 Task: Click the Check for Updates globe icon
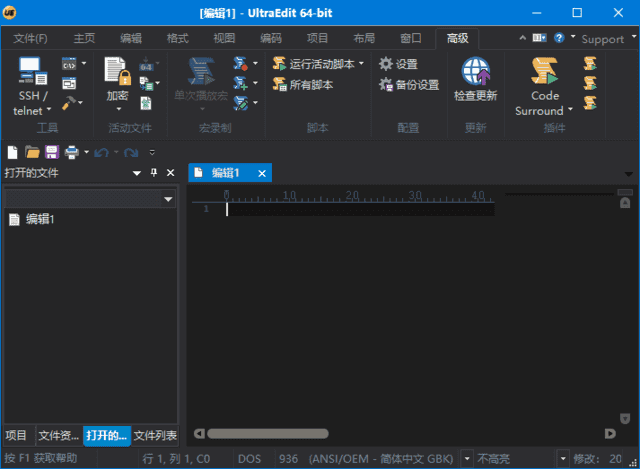(476, 71)
